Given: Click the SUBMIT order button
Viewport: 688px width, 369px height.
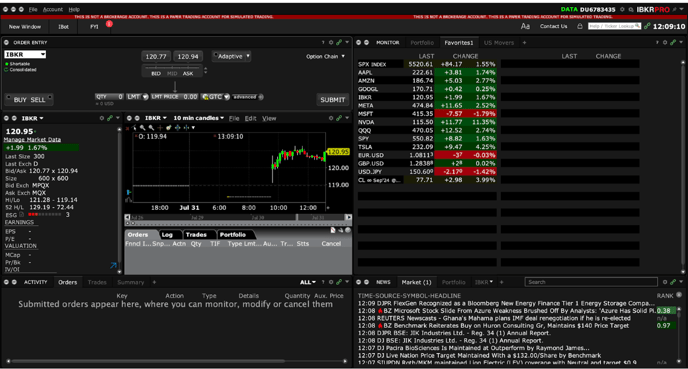Looking at the screenshot, I should (332, 100).
